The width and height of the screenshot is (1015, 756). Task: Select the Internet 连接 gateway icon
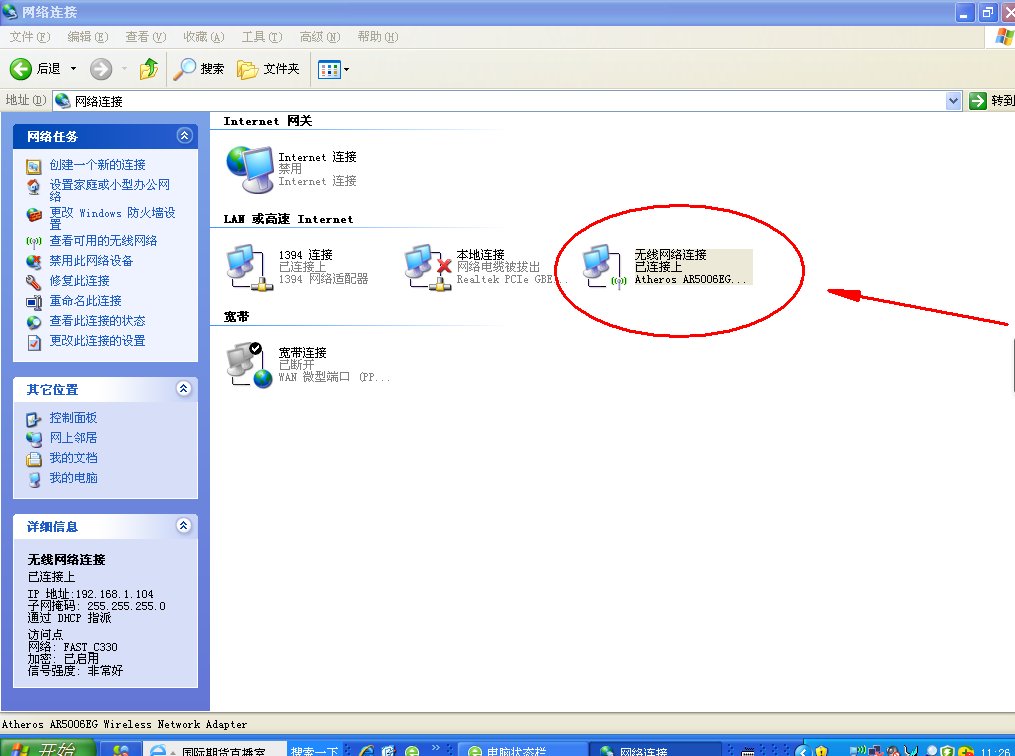[x=249, y=168]
